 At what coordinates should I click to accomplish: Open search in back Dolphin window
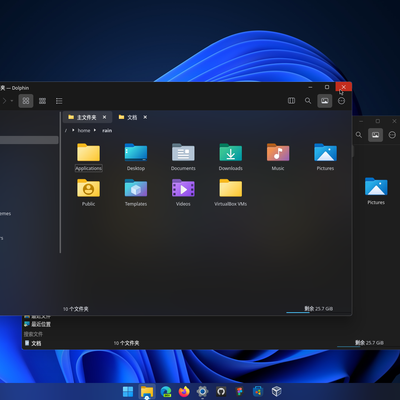point(359,135)
